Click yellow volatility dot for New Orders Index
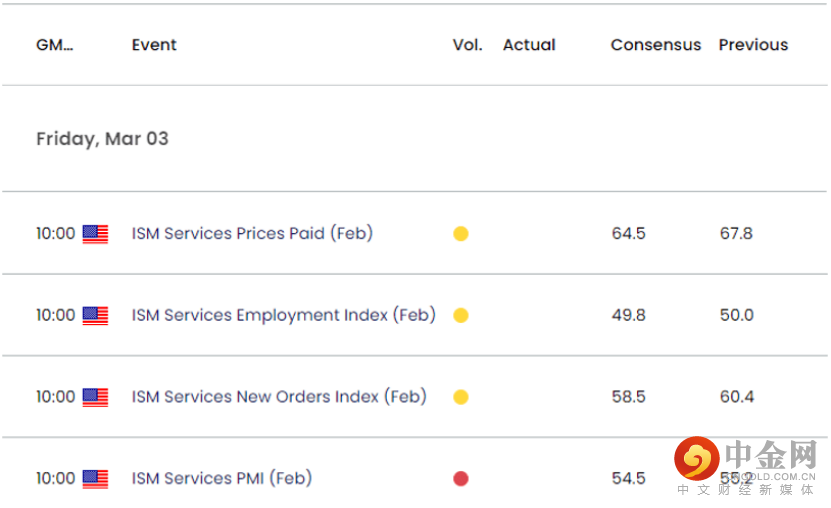The width and height of the screenshot is (831, 508). click(x=461, y=397)
